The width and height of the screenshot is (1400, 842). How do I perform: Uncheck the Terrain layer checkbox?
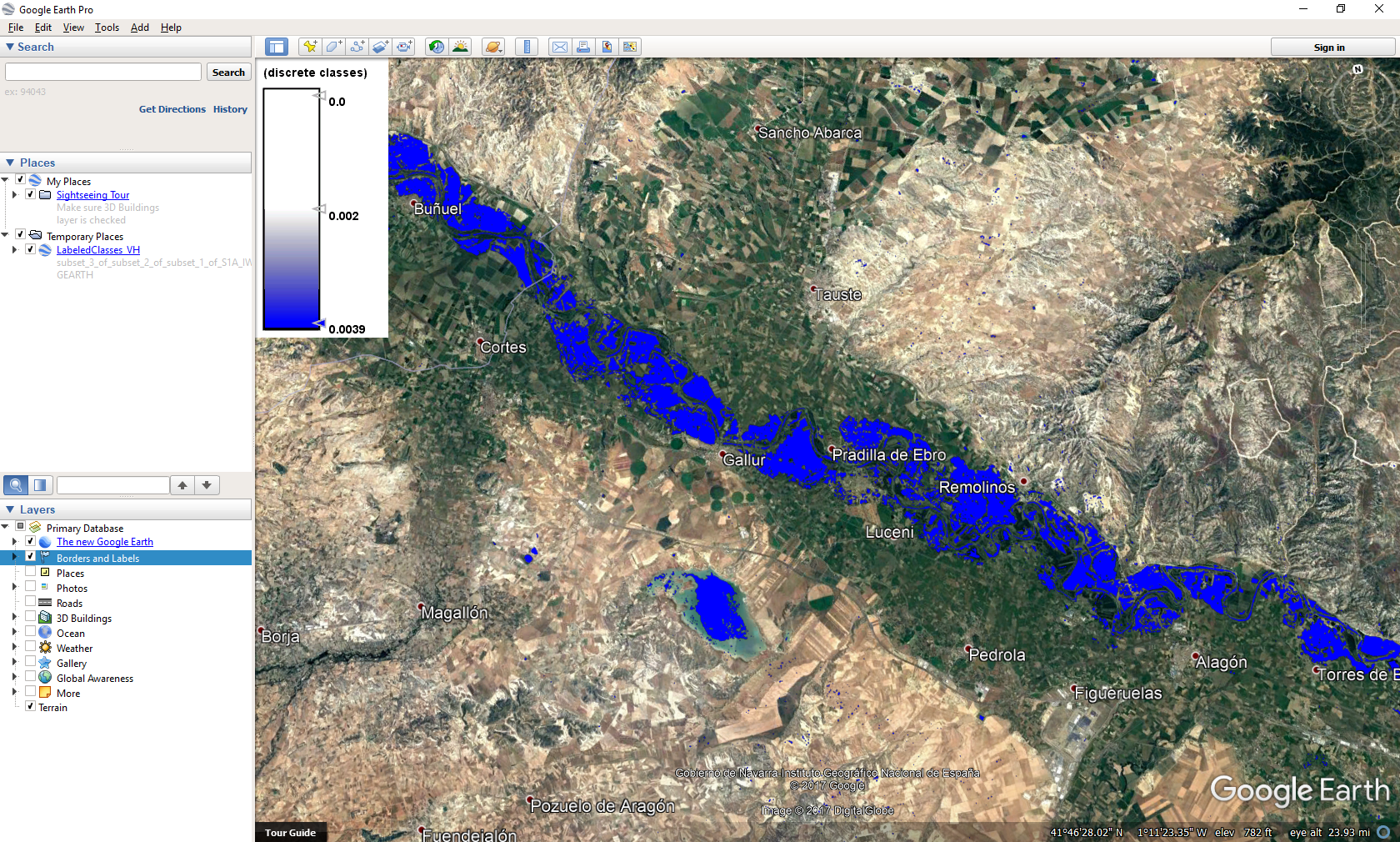pyautogui.click(x=30, y=706)
